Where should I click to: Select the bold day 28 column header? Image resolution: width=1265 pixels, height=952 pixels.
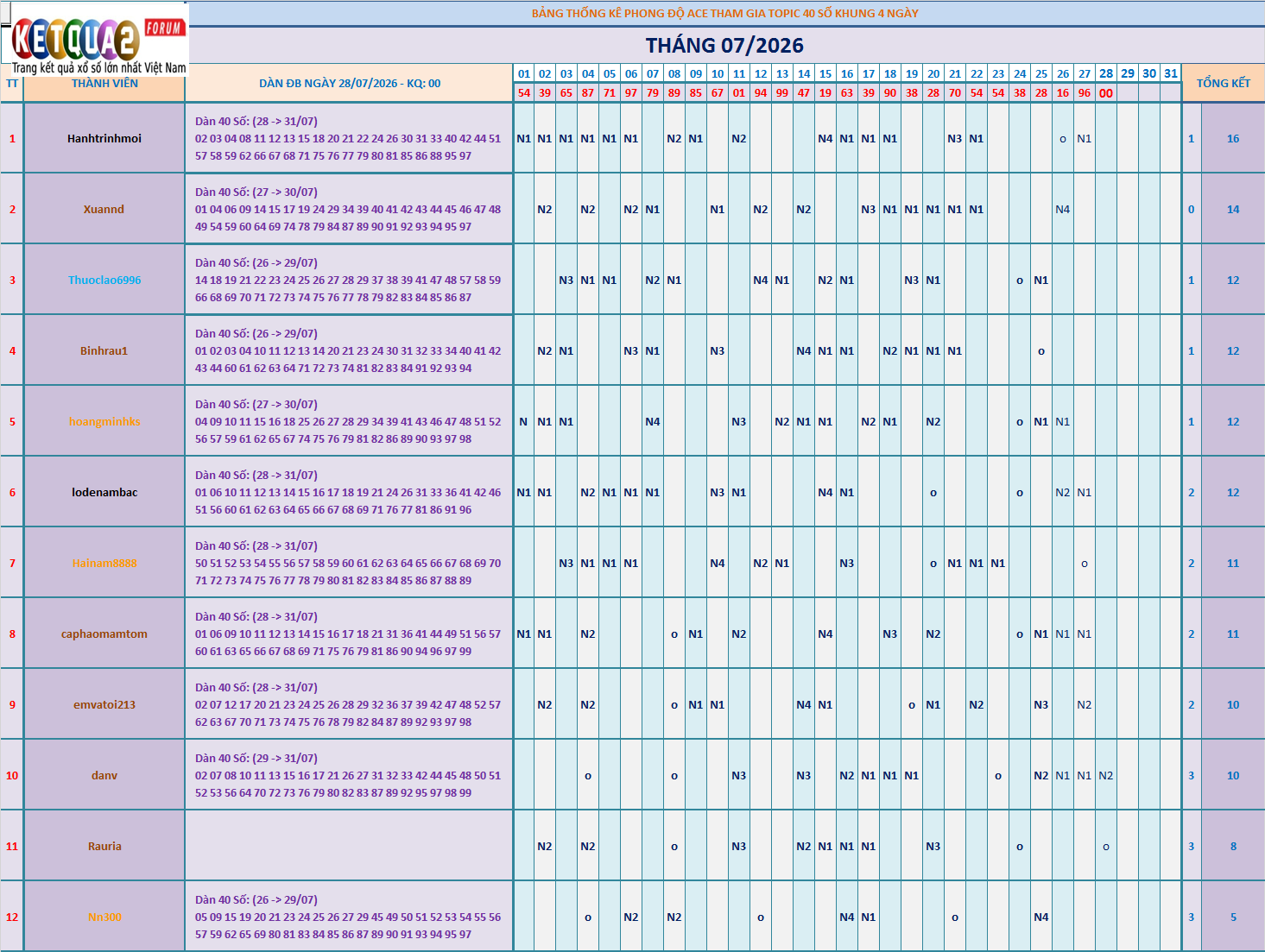point(1106,73)
